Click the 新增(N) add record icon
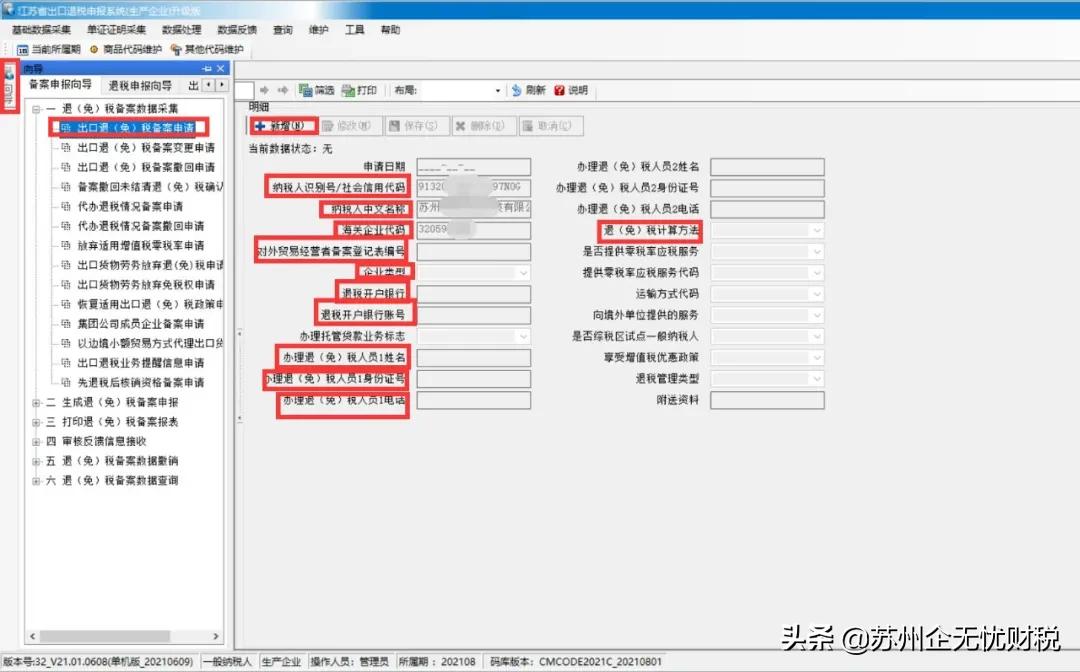1080x672 pixels. click(283, 125)
